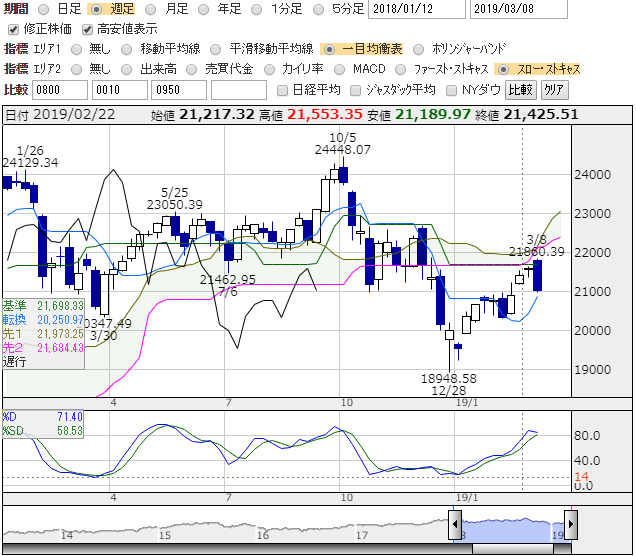Click the 高値 21,553.35 high value
The image size is (636, 556).
pyautogui.click(x=310, y=115)
